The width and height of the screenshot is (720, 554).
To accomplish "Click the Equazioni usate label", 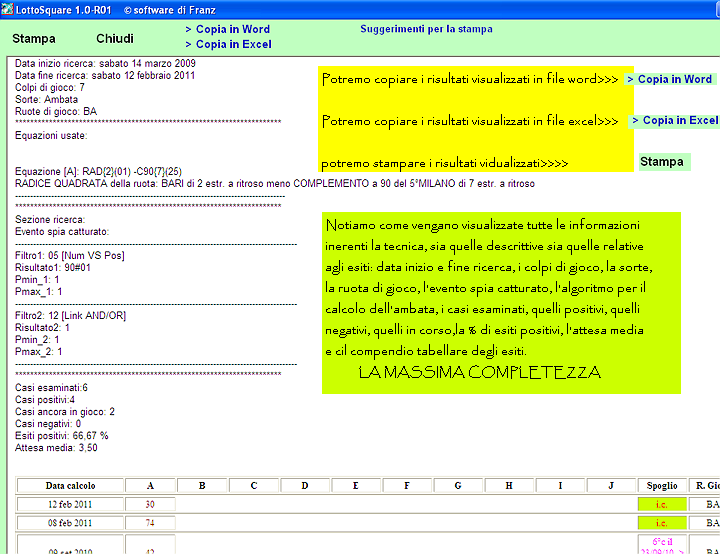I will tap(51, 136).
